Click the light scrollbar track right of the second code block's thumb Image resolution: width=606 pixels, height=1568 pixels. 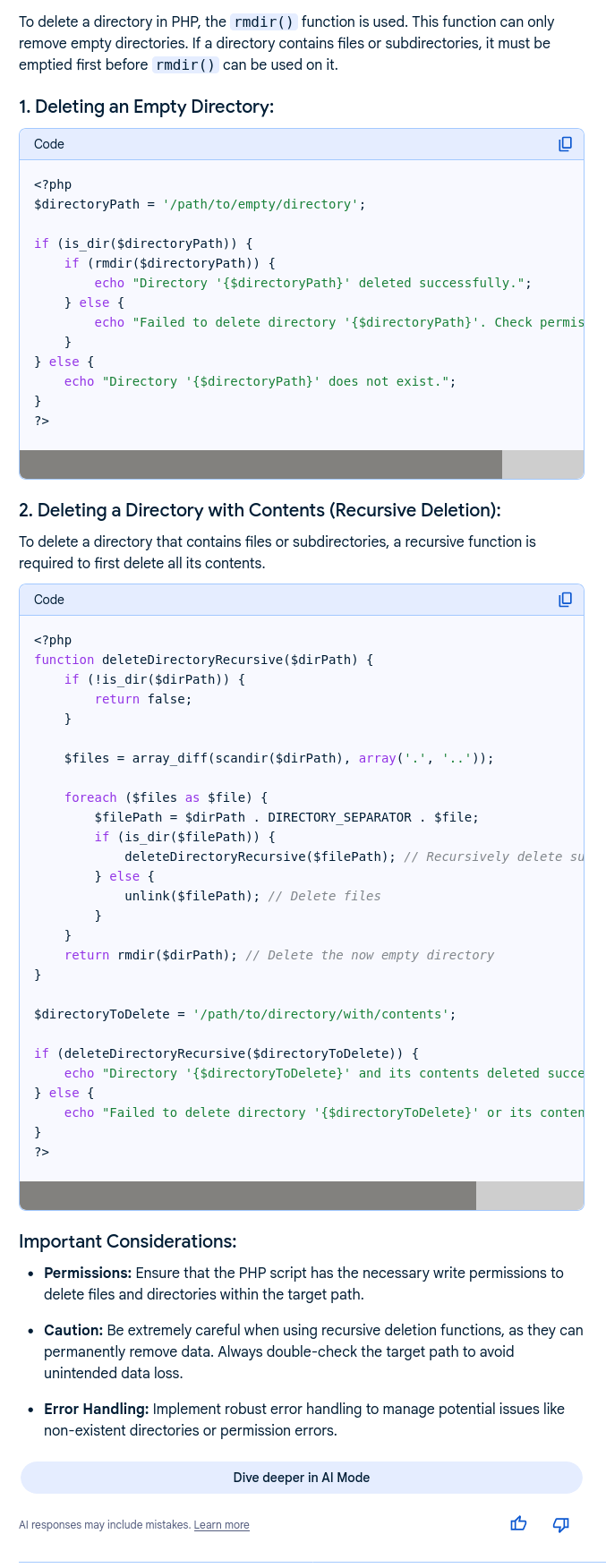tap(529, 1196)
